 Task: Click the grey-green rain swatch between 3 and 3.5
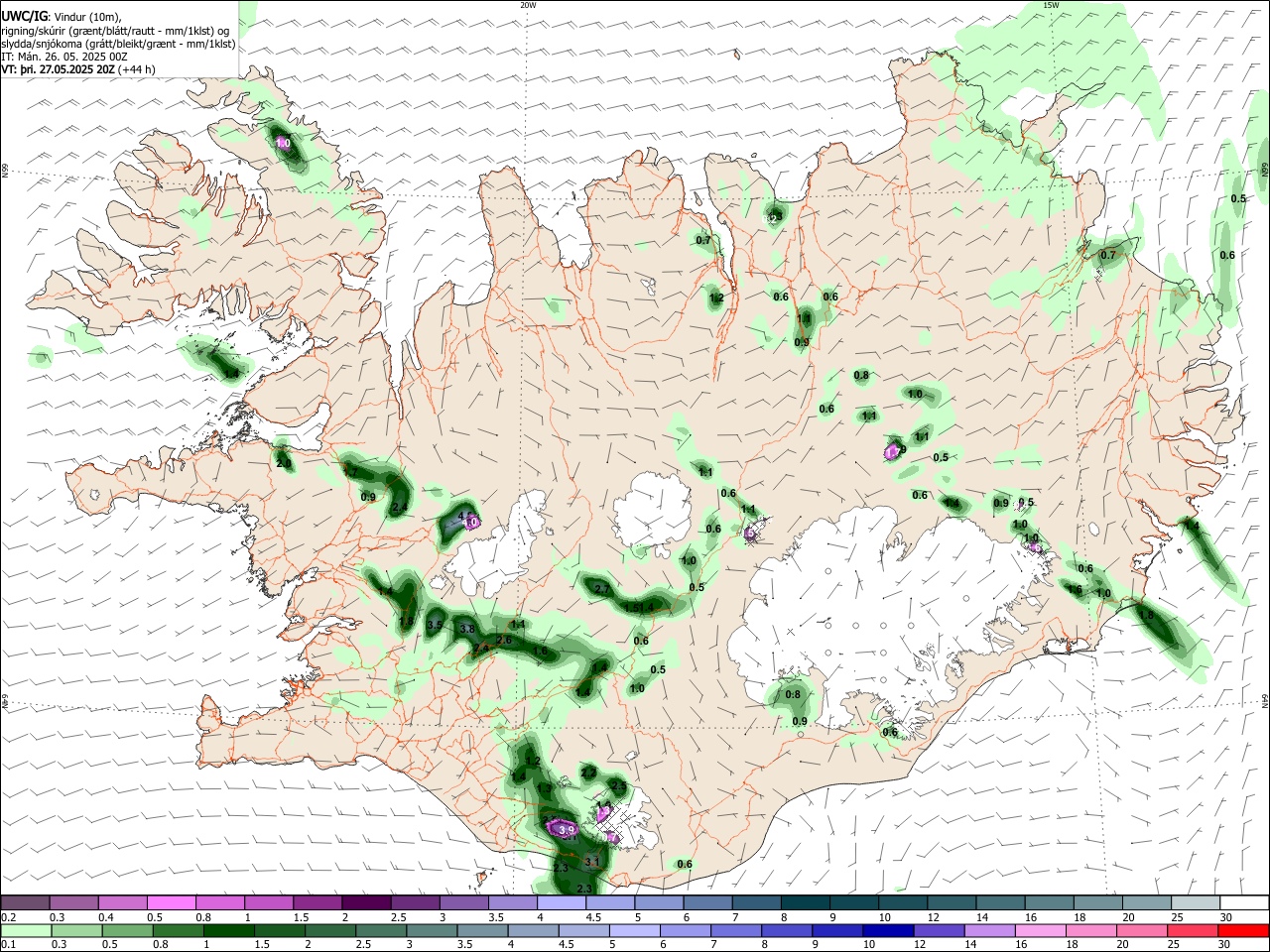(x=431, y=931)
